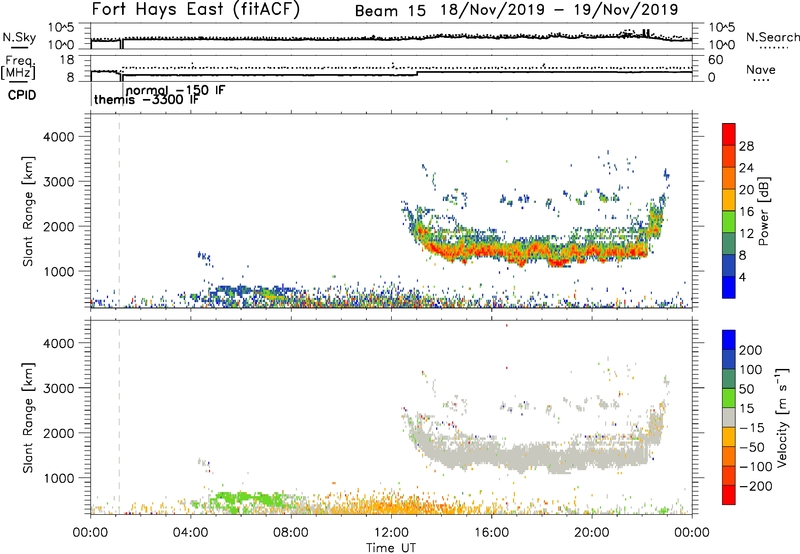Click the '60' tick on the Nave axis

(x=715, y=60)
